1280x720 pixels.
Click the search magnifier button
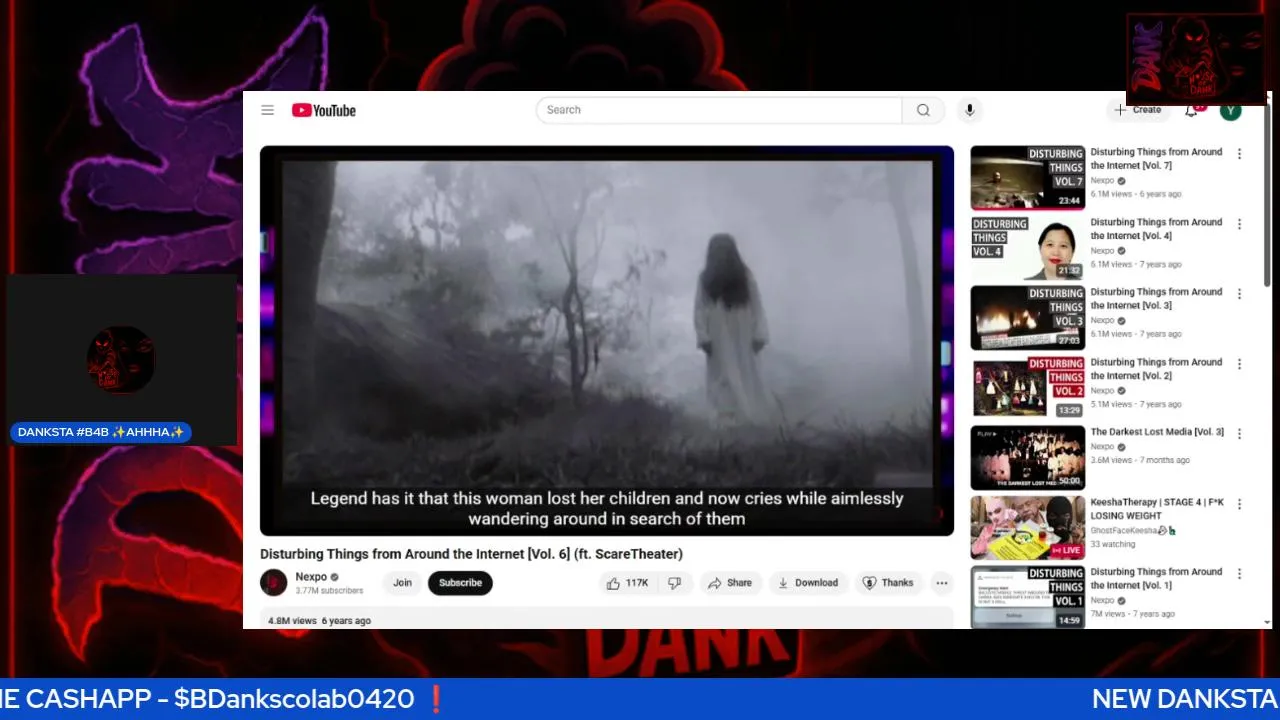coord(923,110)
